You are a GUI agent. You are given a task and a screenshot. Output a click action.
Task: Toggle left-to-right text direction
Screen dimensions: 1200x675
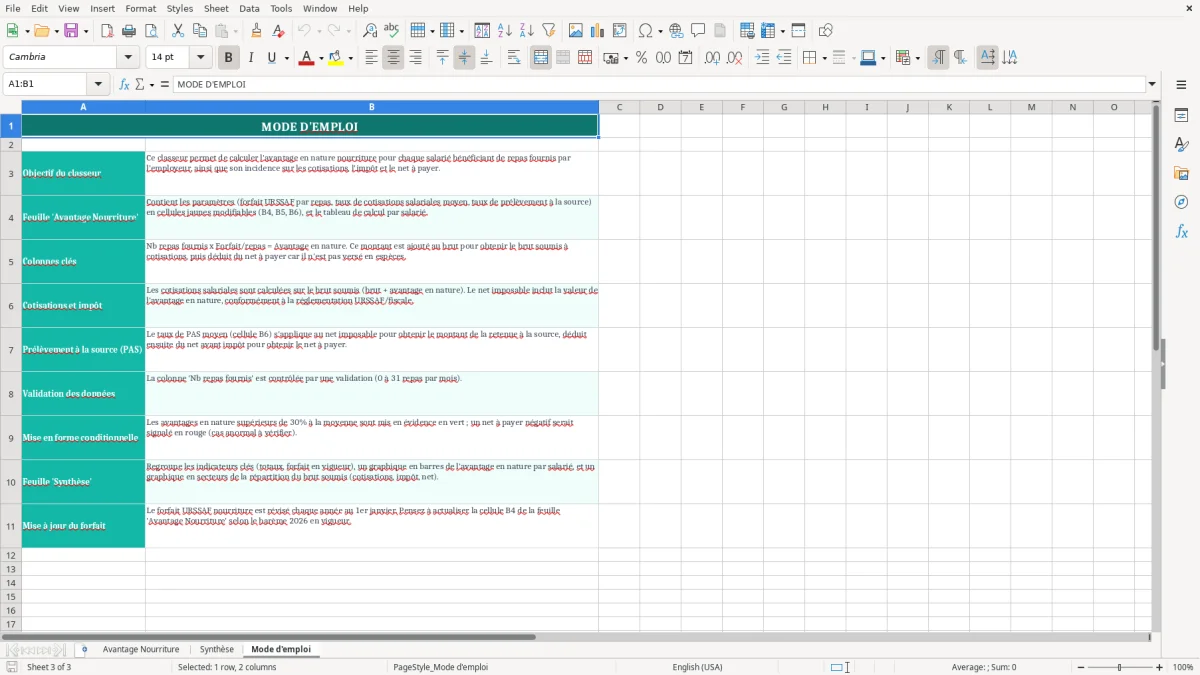click(938, 58)
